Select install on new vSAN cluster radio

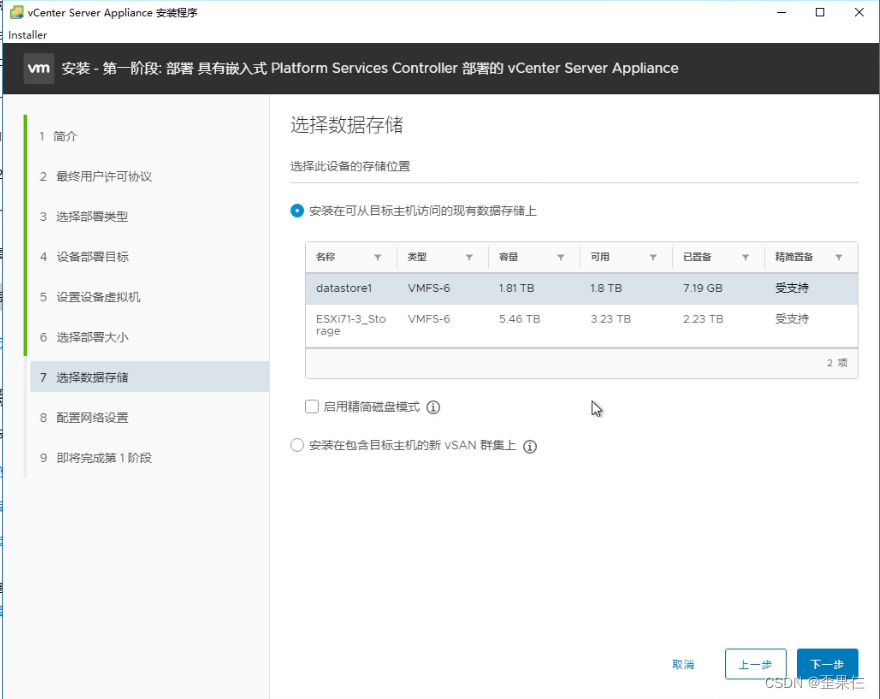(x=297, y=445)
